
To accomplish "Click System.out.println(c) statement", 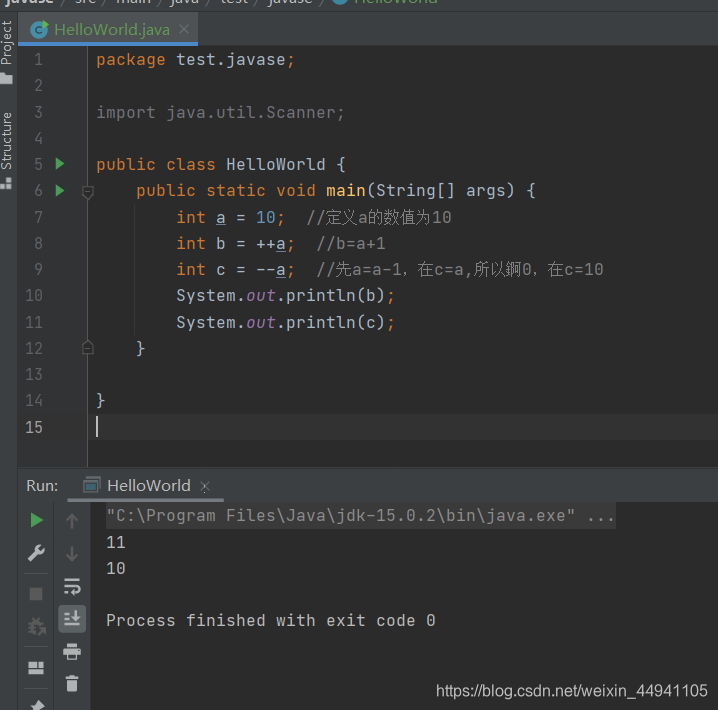I will [285, 322].
